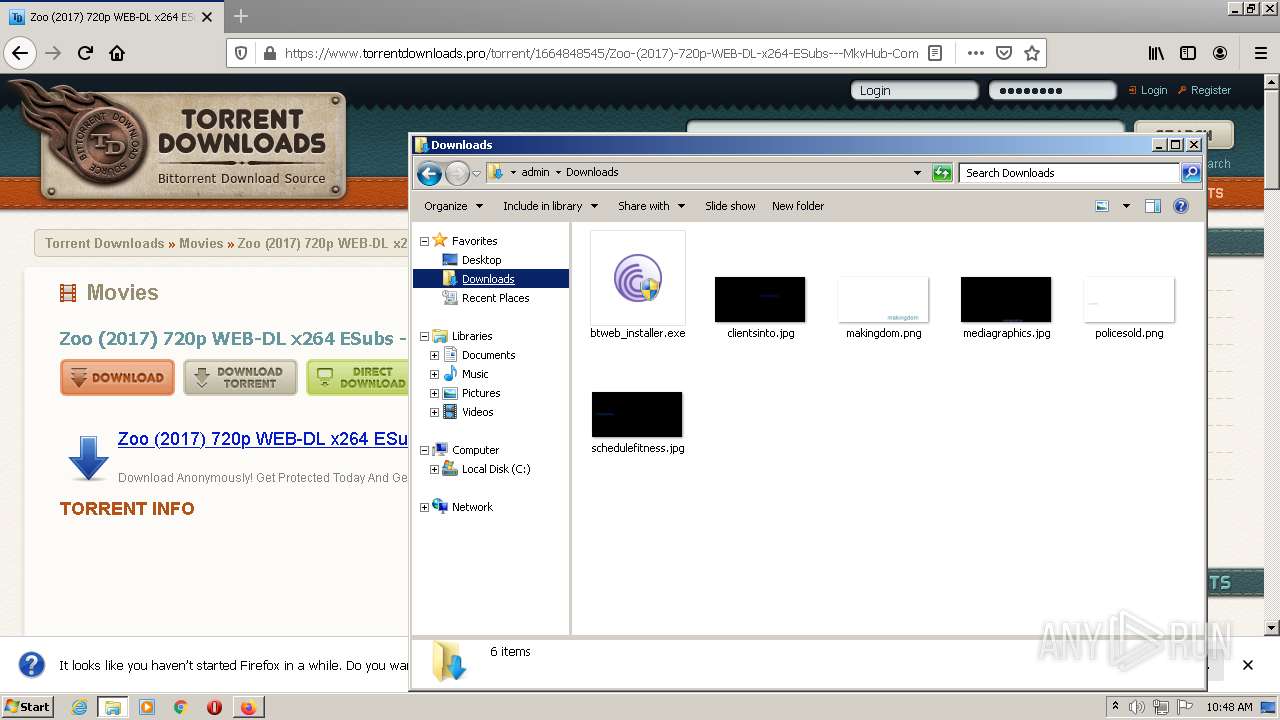
Task: Open address bar history dropdown
Action: tap(917, 173)
